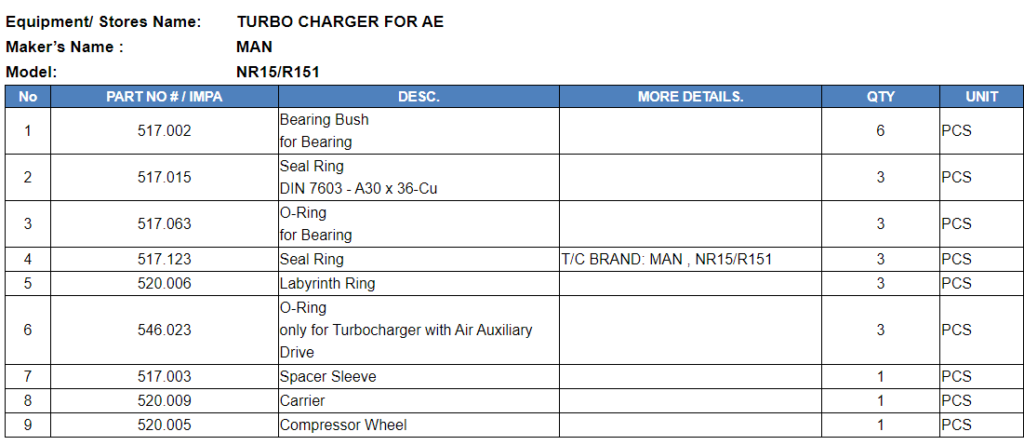Click quantity 6 in the Bearing Bush row
1024x445 pixels.
click(880, 131)
